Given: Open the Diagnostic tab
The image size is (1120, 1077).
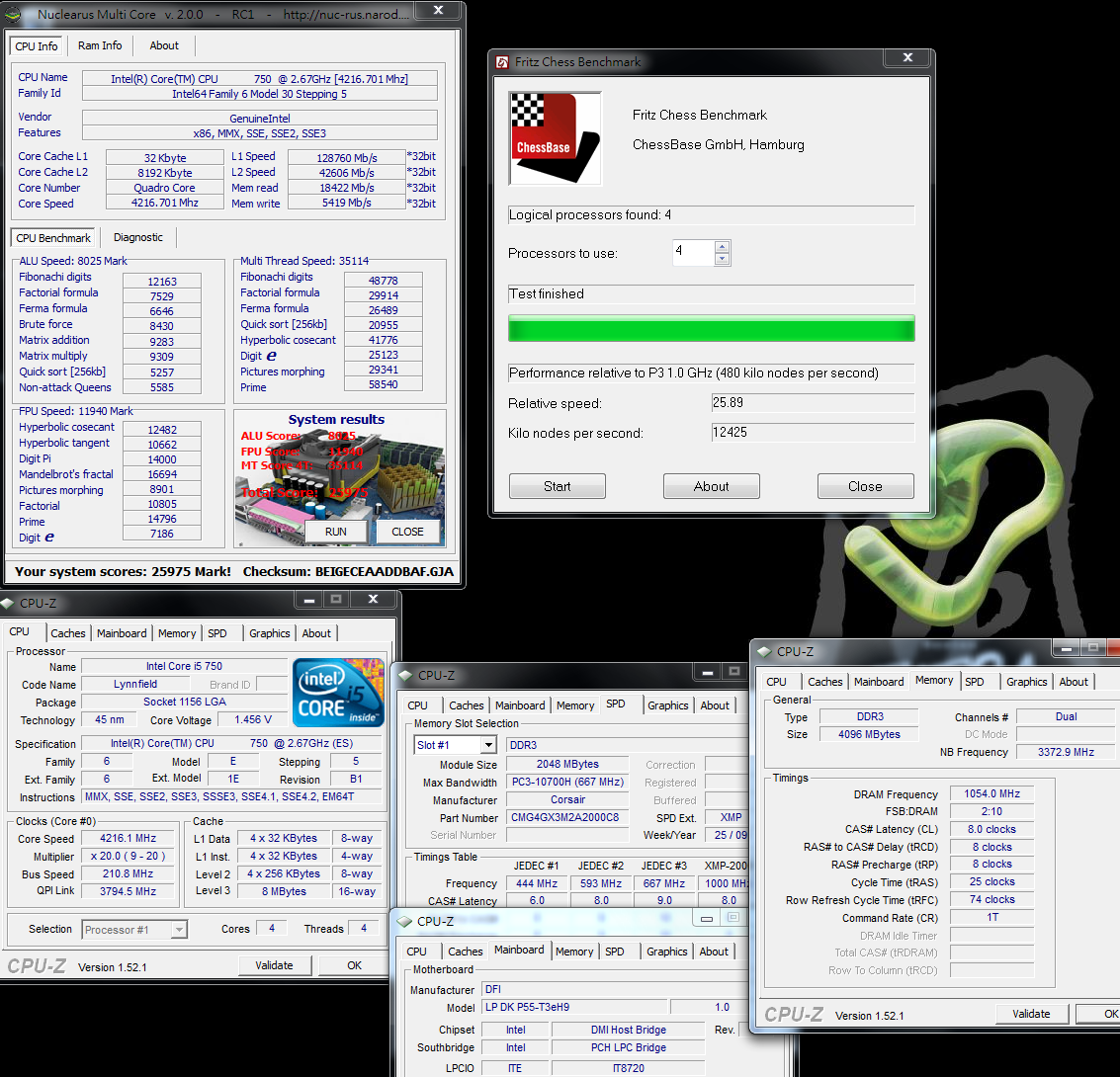Looking at the screenshot, I should point(138,237).
